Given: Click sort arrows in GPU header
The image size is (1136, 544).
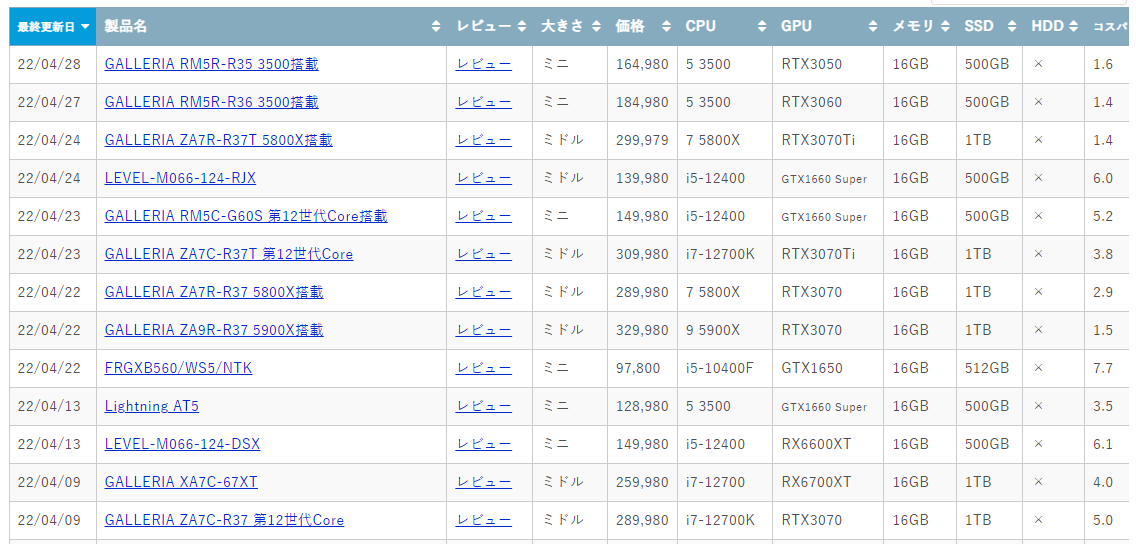Looking at the screenshot, I should coord(872,27).
